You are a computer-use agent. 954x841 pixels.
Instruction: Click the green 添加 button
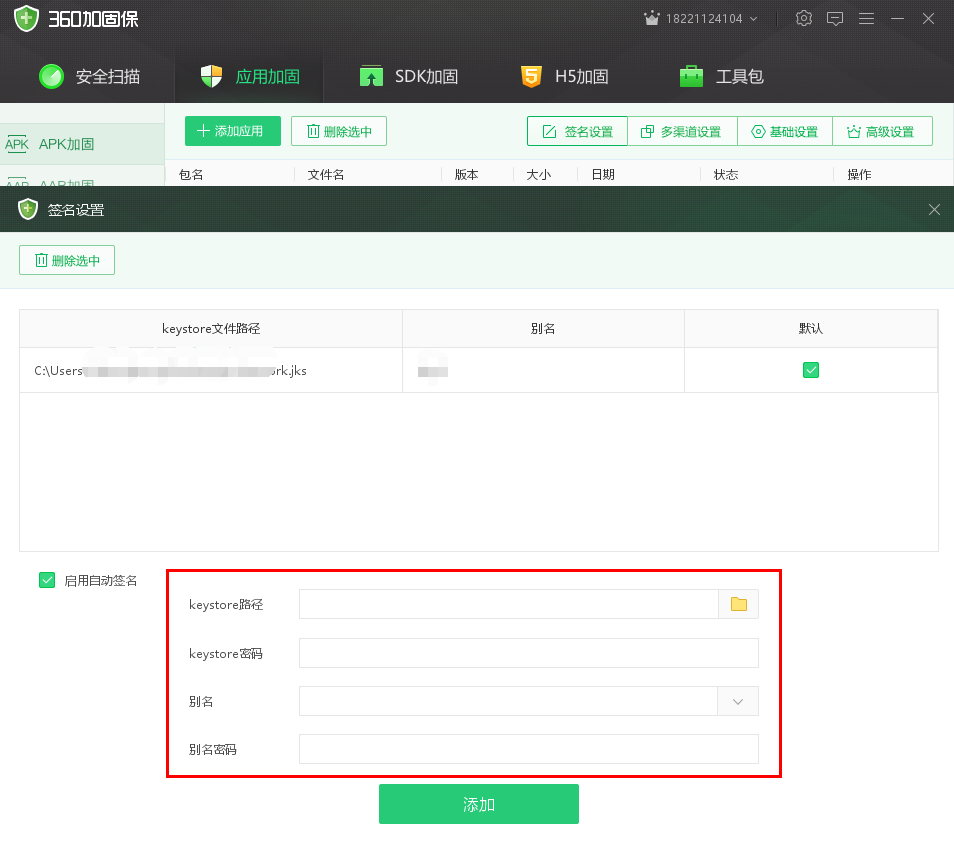point(479,804)
